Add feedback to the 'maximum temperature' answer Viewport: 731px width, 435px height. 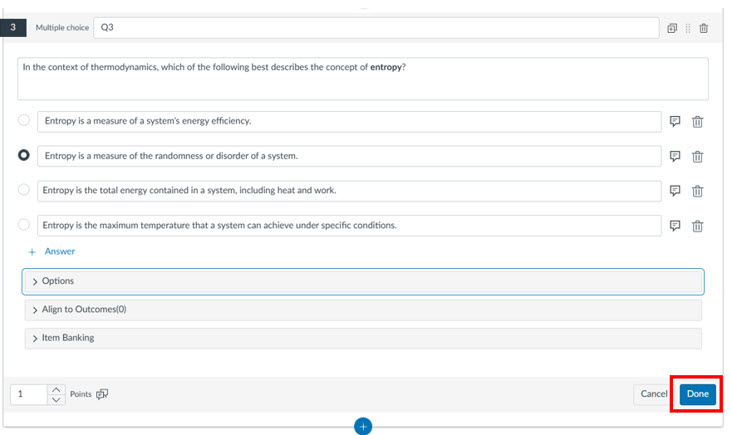(675, 226)
